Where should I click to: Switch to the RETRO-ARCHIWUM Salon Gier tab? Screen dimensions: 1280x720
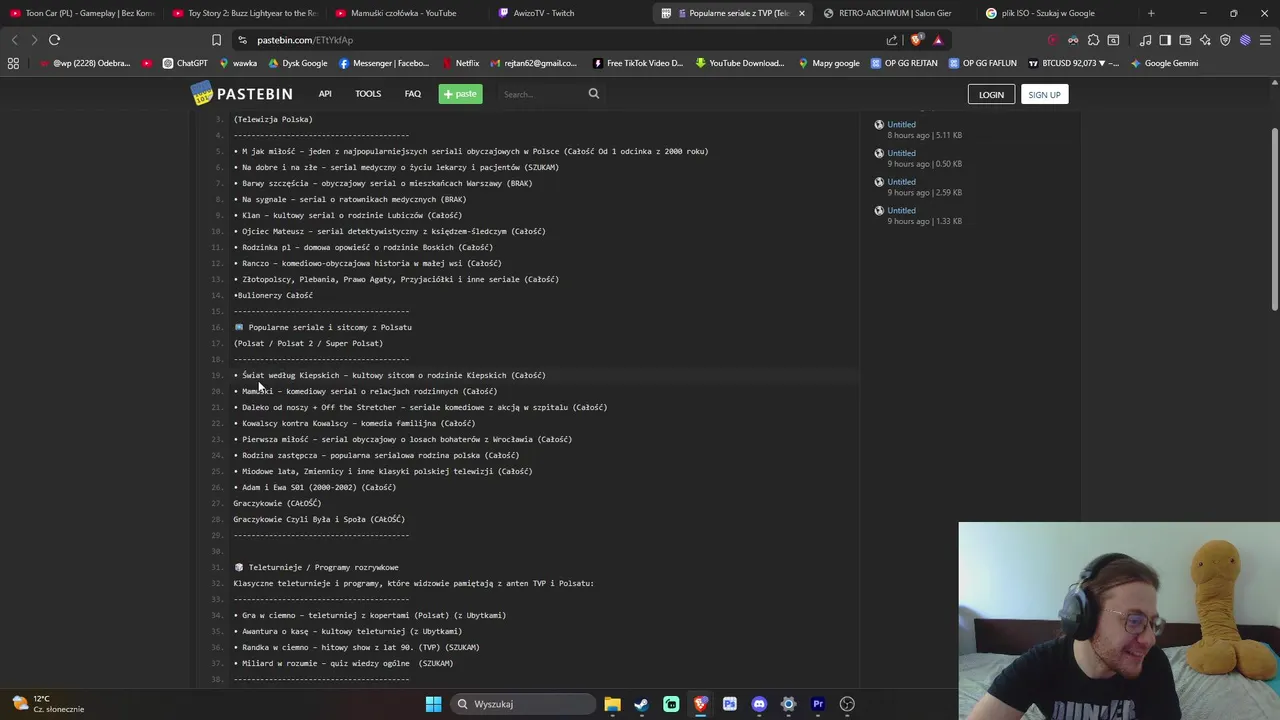click(895, 13)
